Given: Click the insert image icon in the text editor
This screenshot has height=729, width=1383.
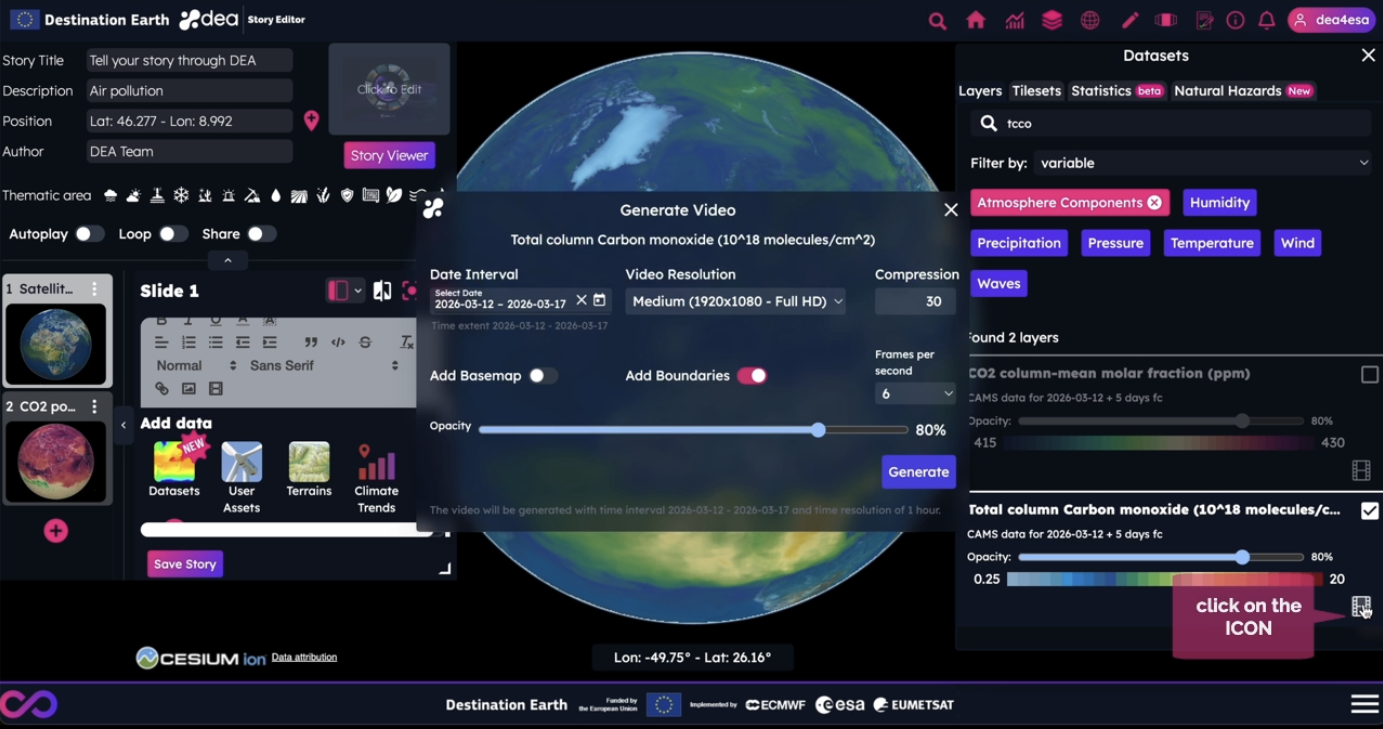Looking at the screenshot, I should [x=189, y=389].
